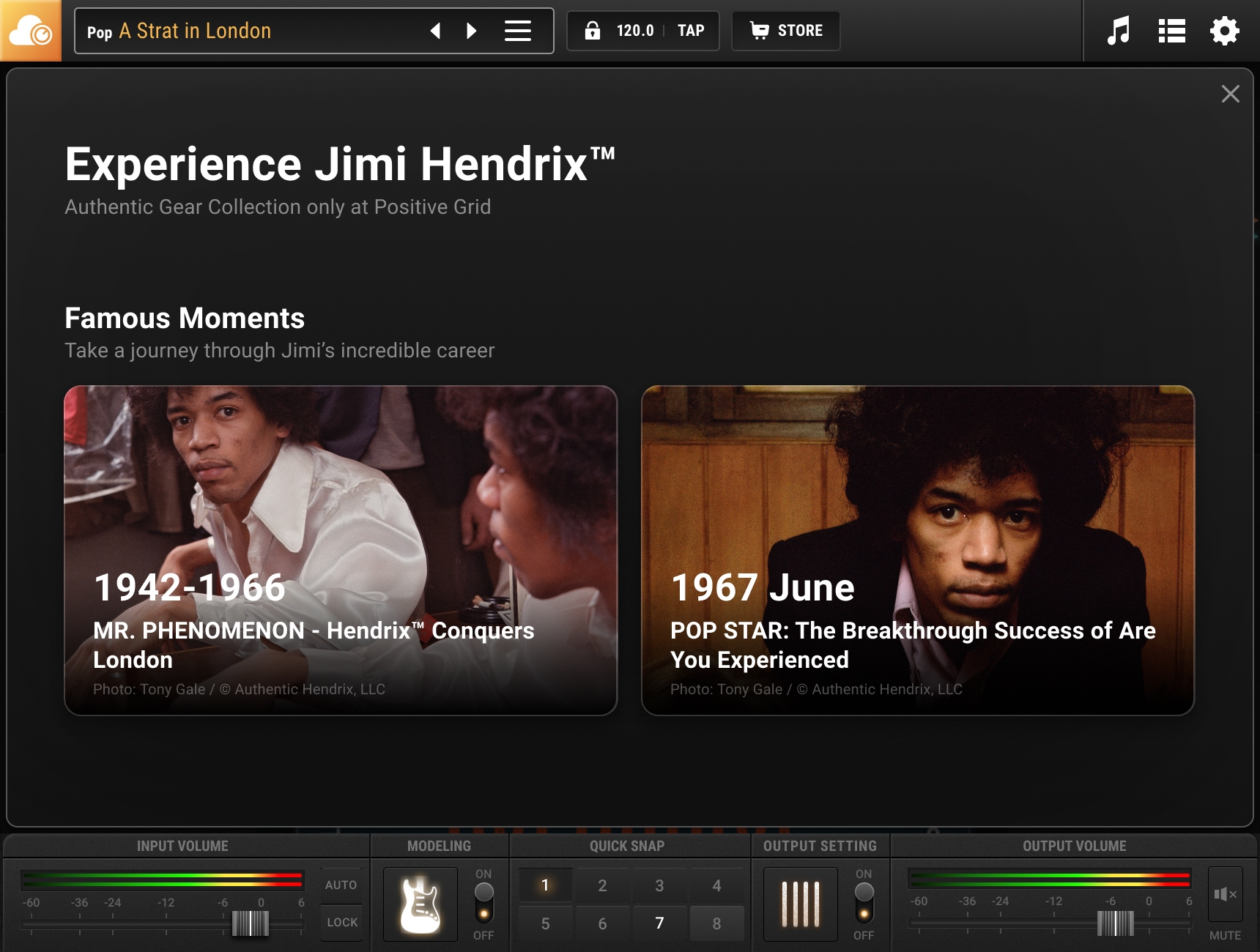
Task: Go to previous preset arrow
Action: pos(435,31)
